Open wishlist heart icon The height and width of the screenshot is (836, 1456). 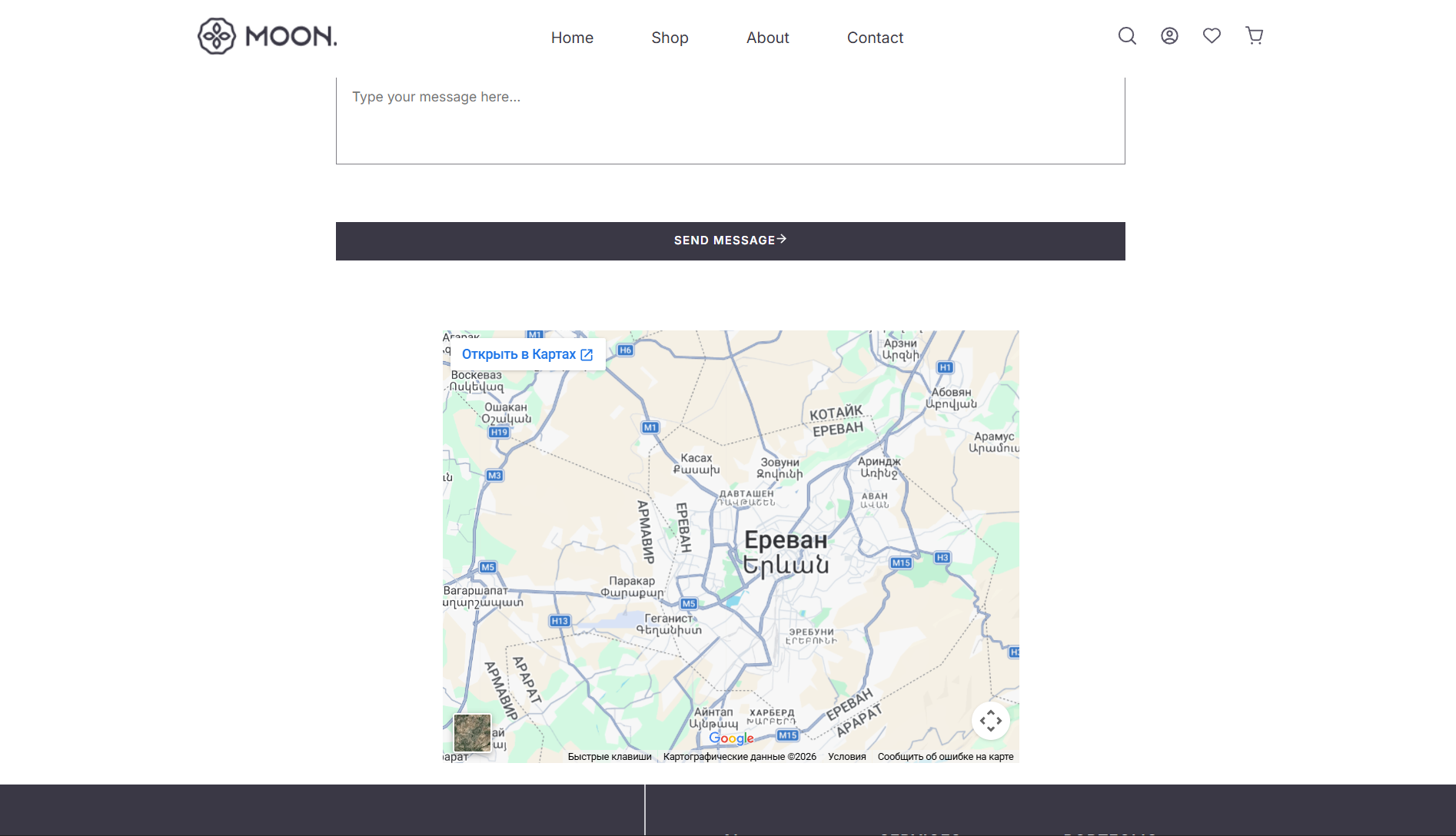click(x=1212, y=36)
